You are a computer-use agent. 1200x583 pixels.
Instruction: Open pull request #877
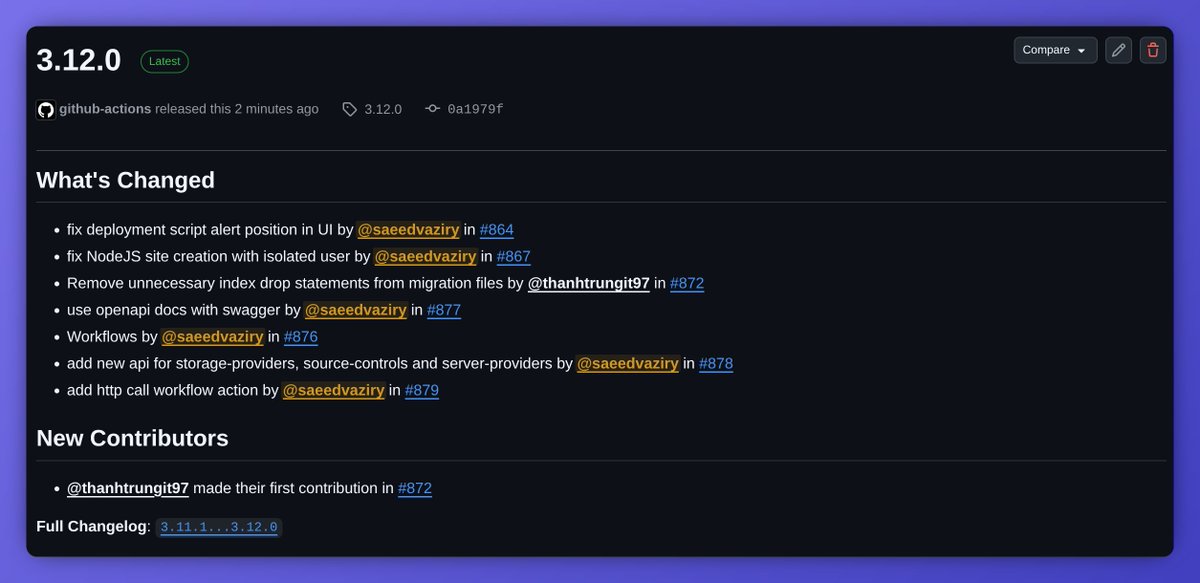coord(444,310)
